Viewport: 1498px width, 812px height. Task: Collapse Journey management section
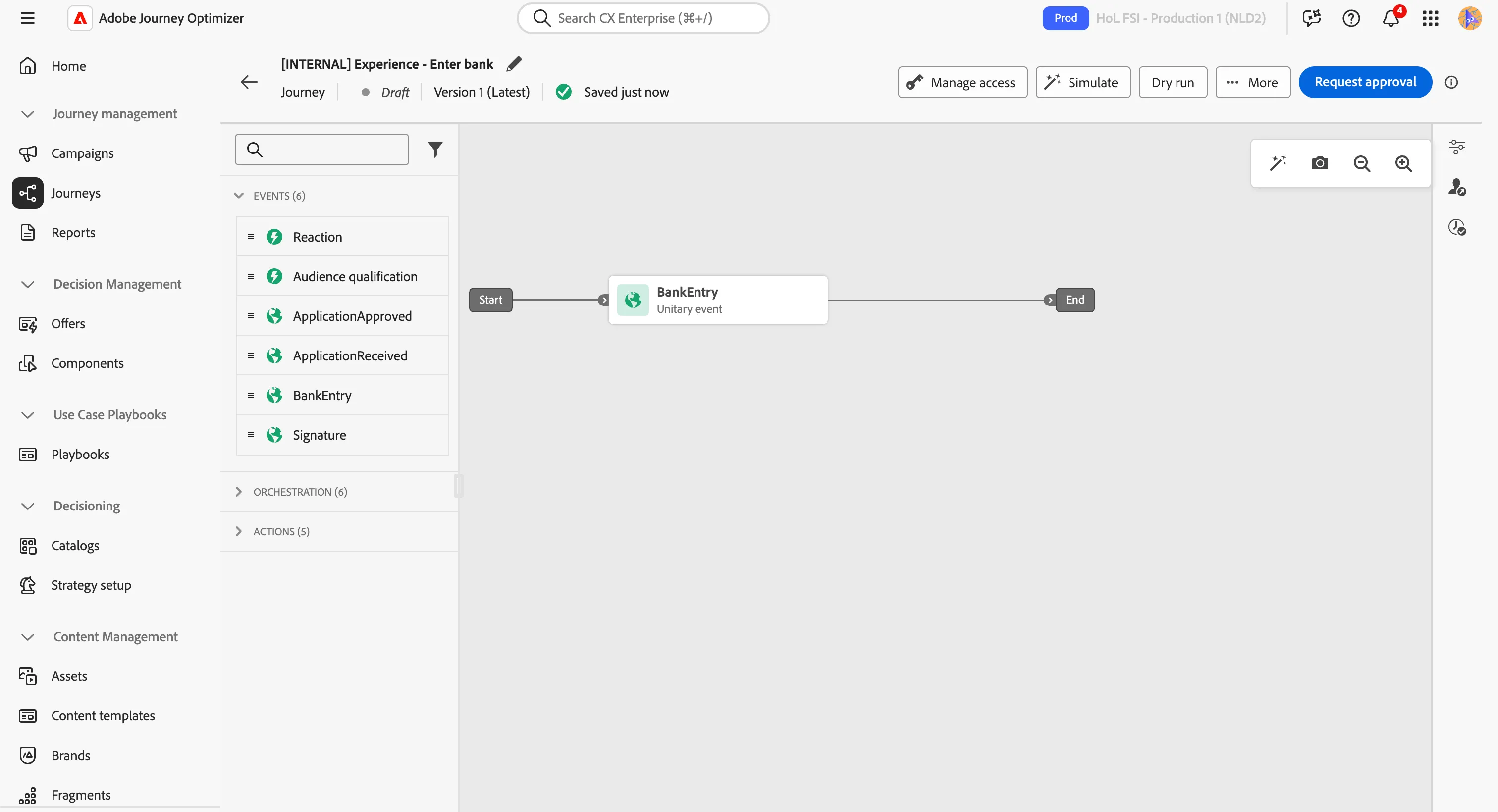27,114
